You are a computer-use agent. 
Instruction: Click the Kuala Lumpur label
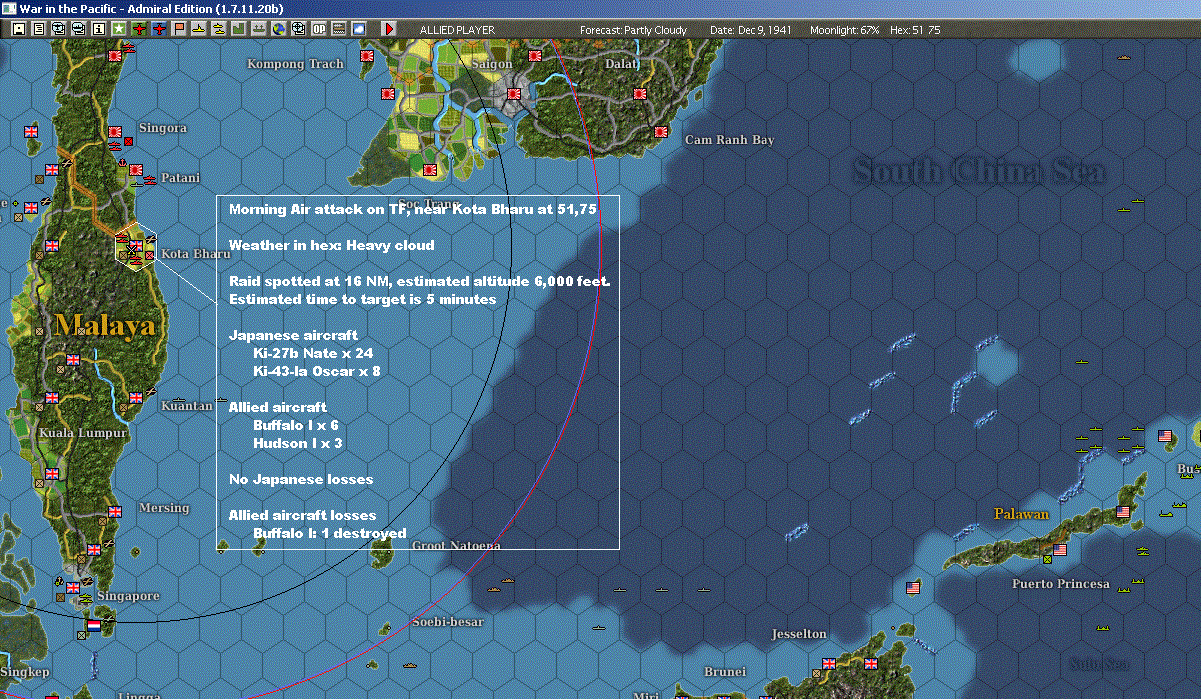[x=83, y=433]
